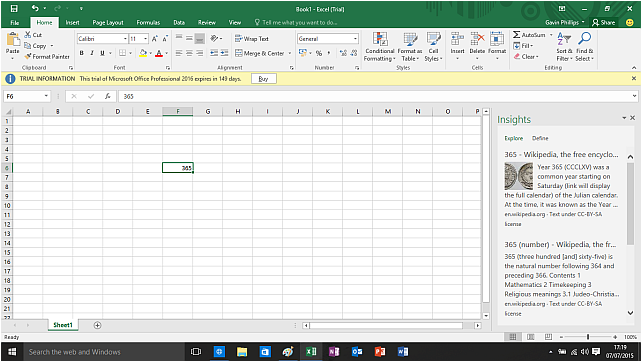Apply the red font color

pyautogui.click(x=159, y=53)
